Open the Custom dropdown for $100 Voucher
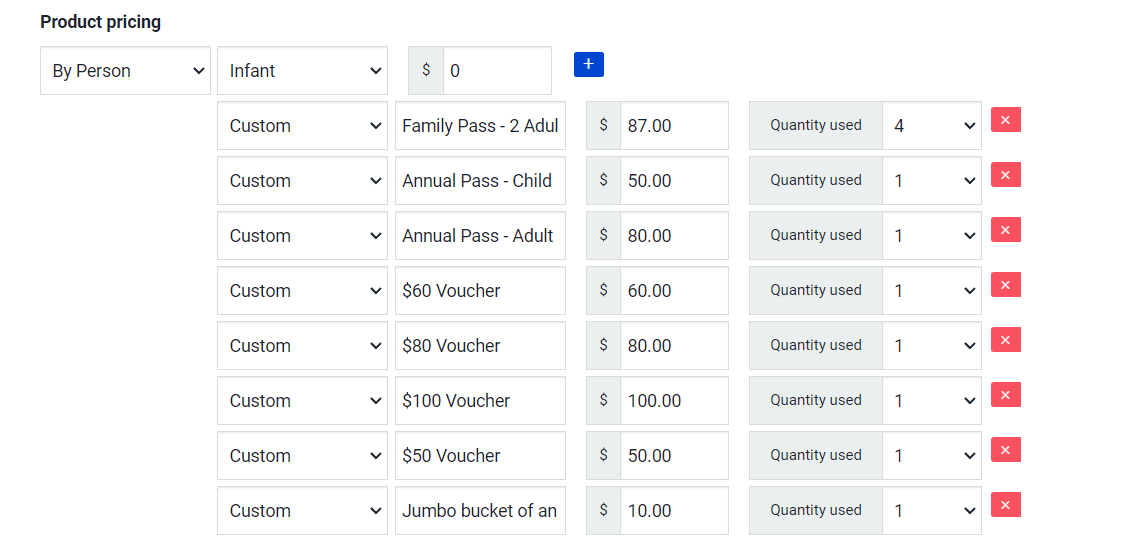 pos(302,401)
